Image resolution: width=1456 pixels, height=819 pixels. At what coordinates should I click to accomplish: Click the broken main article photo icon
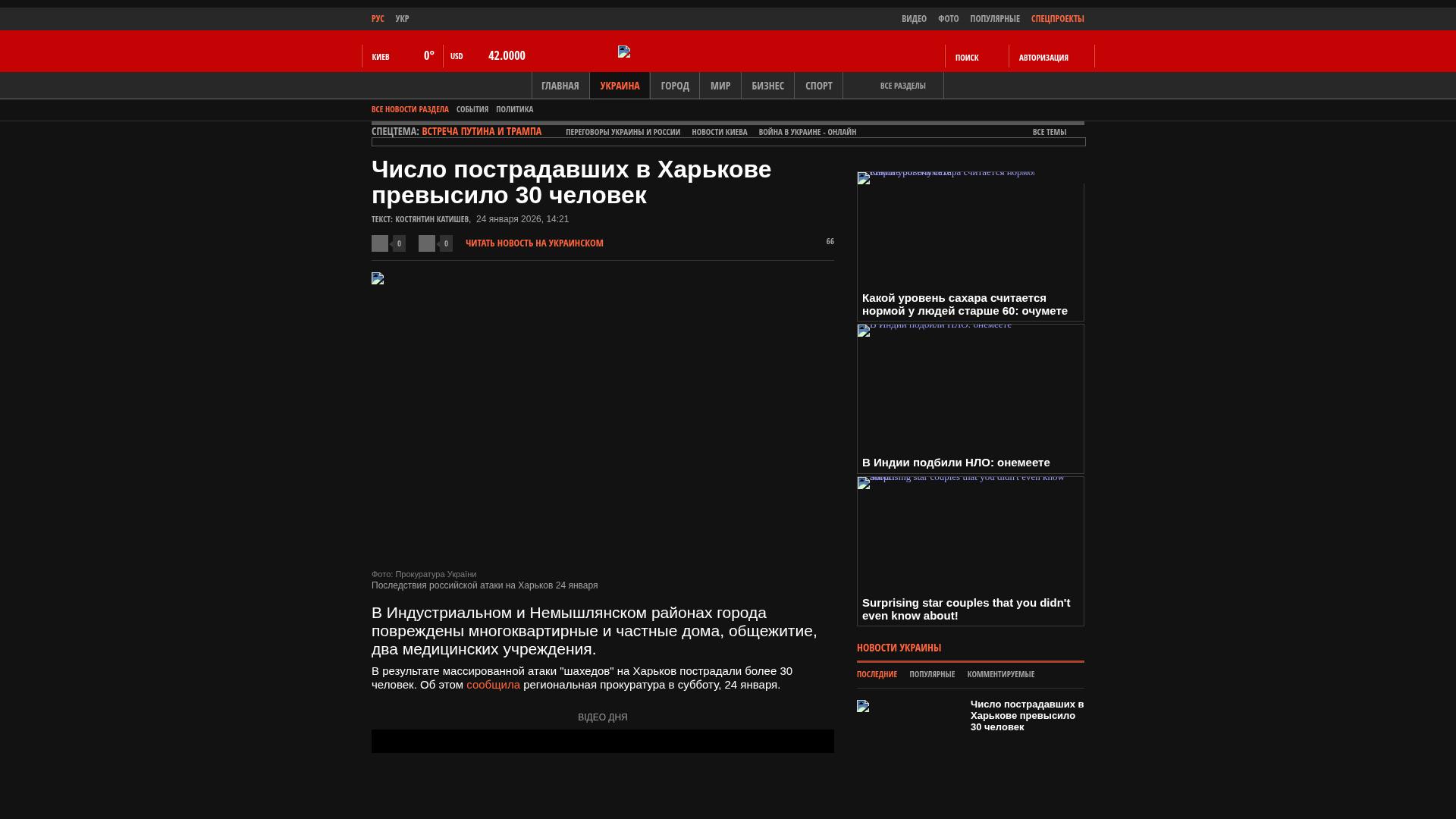378,278
